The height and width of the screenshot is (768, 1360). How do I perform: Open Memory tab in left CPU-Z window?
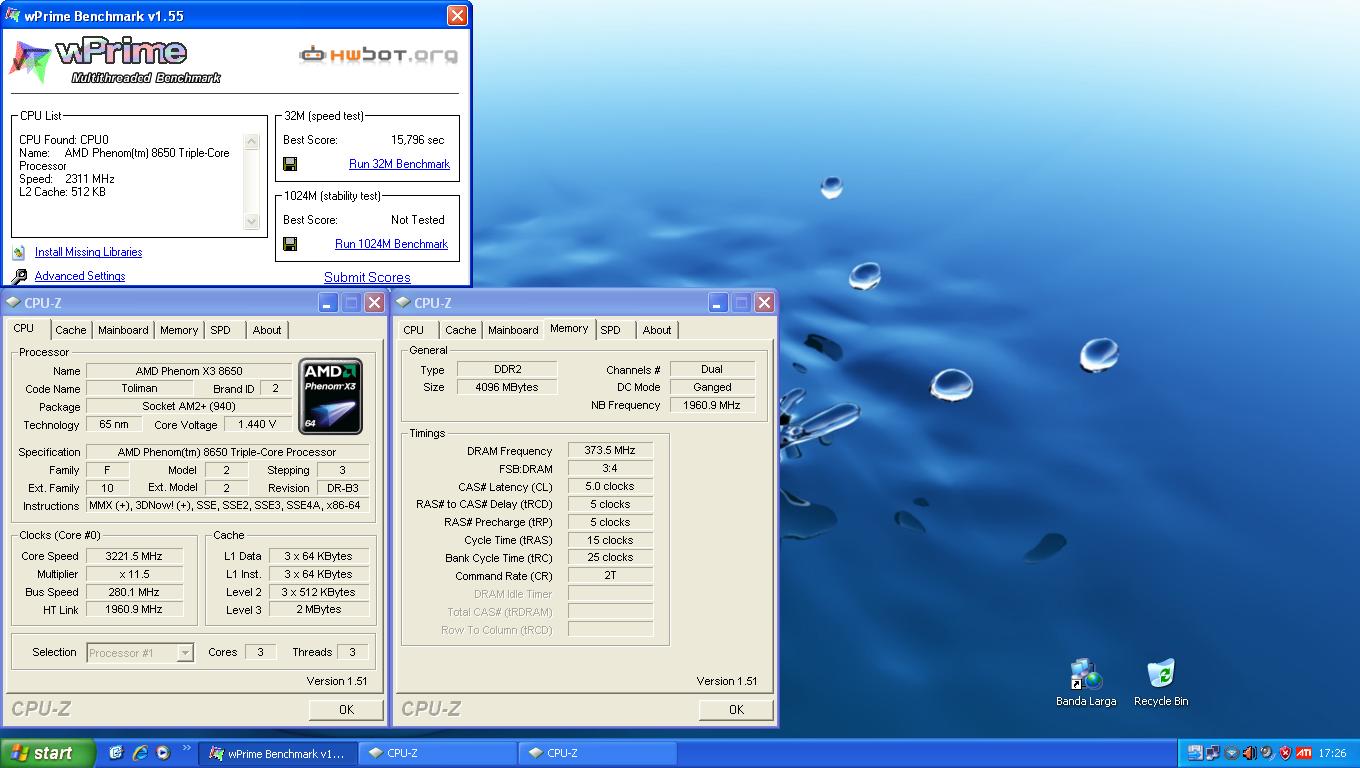coord(179,330)
